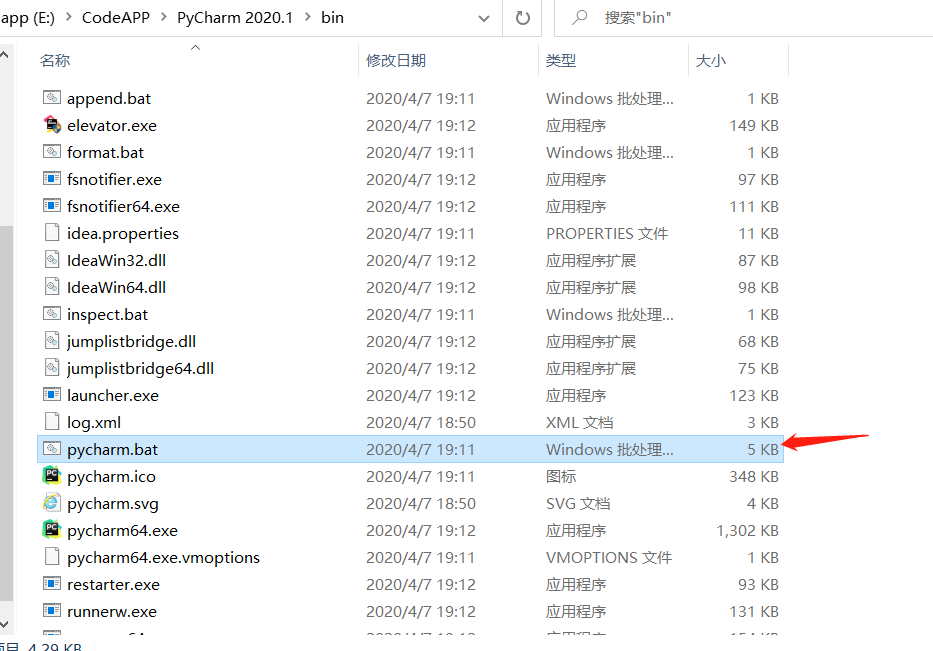Click the 1,302 KB size value
The image size is (933, 651).
pyautogui.click(x=747, y=530)
